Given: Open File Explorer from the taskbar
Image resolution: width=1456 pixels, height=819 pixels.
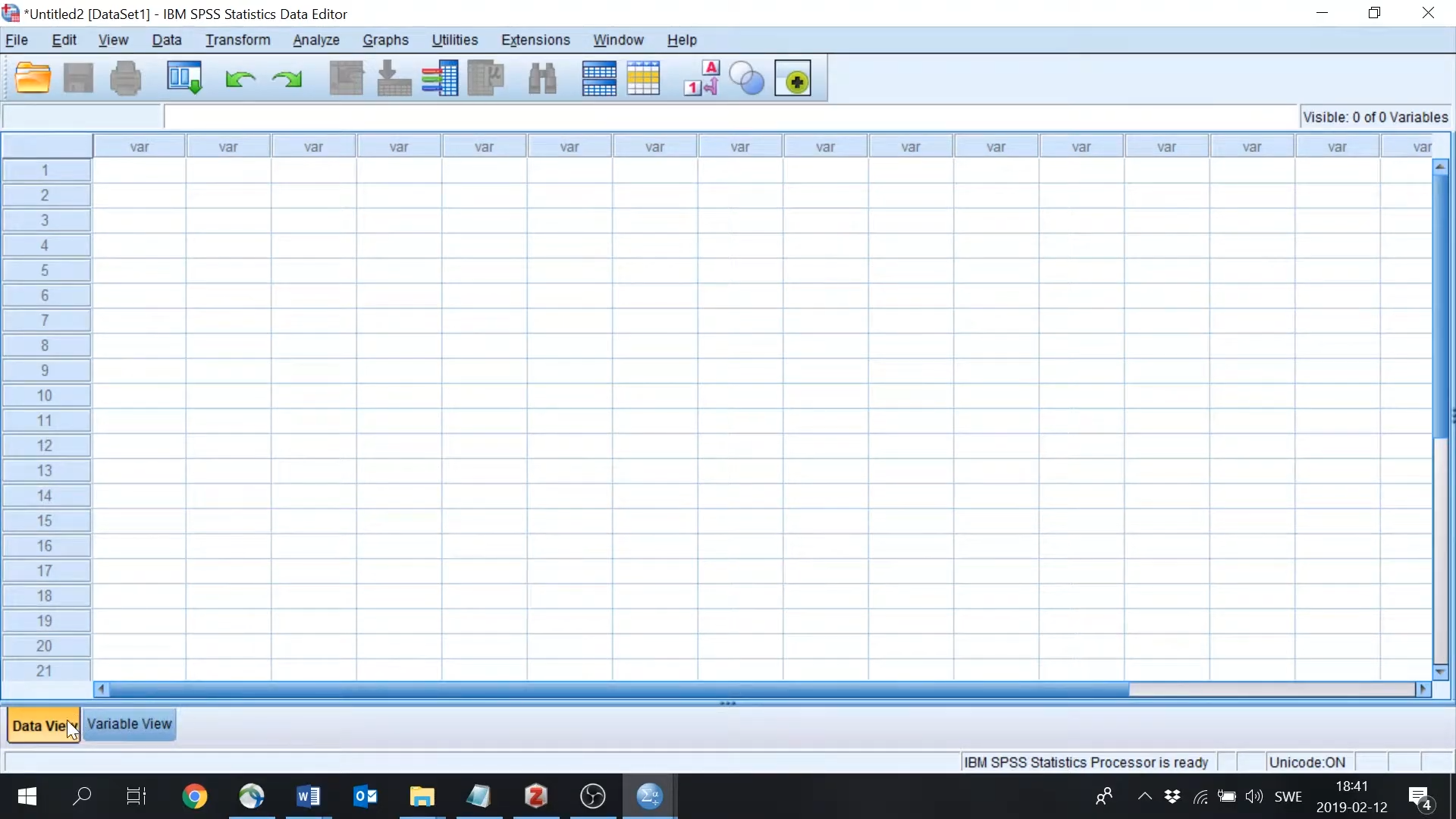Looking at the screenshot, I should [422, 796].
